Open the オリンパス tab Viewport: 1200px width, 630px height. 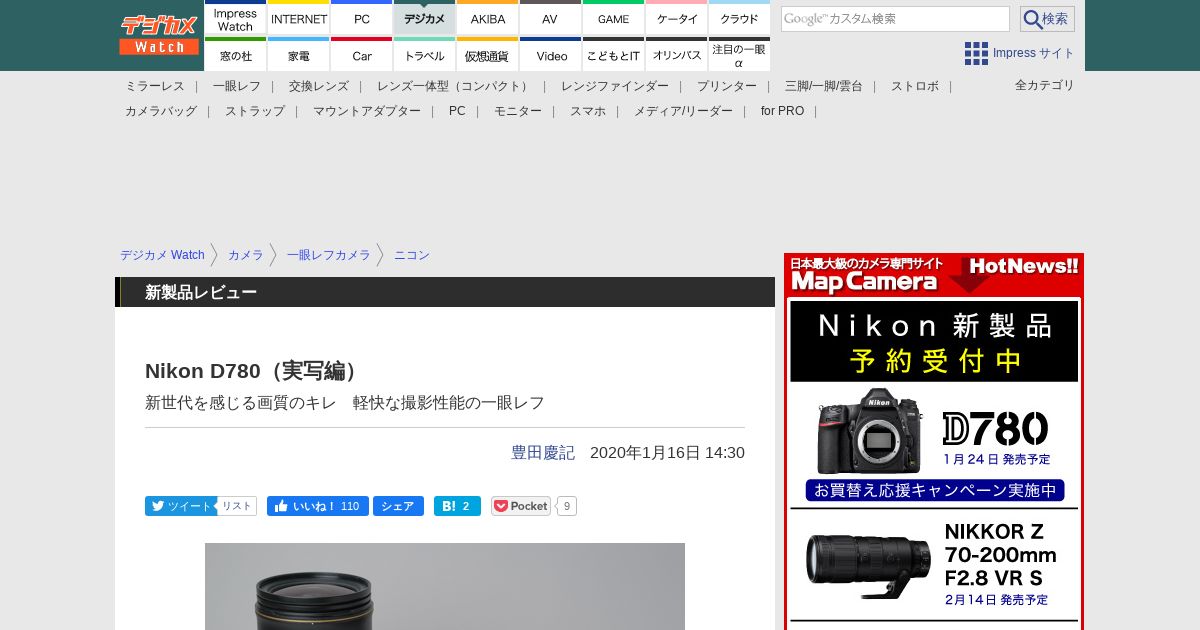tap(677, 55)
